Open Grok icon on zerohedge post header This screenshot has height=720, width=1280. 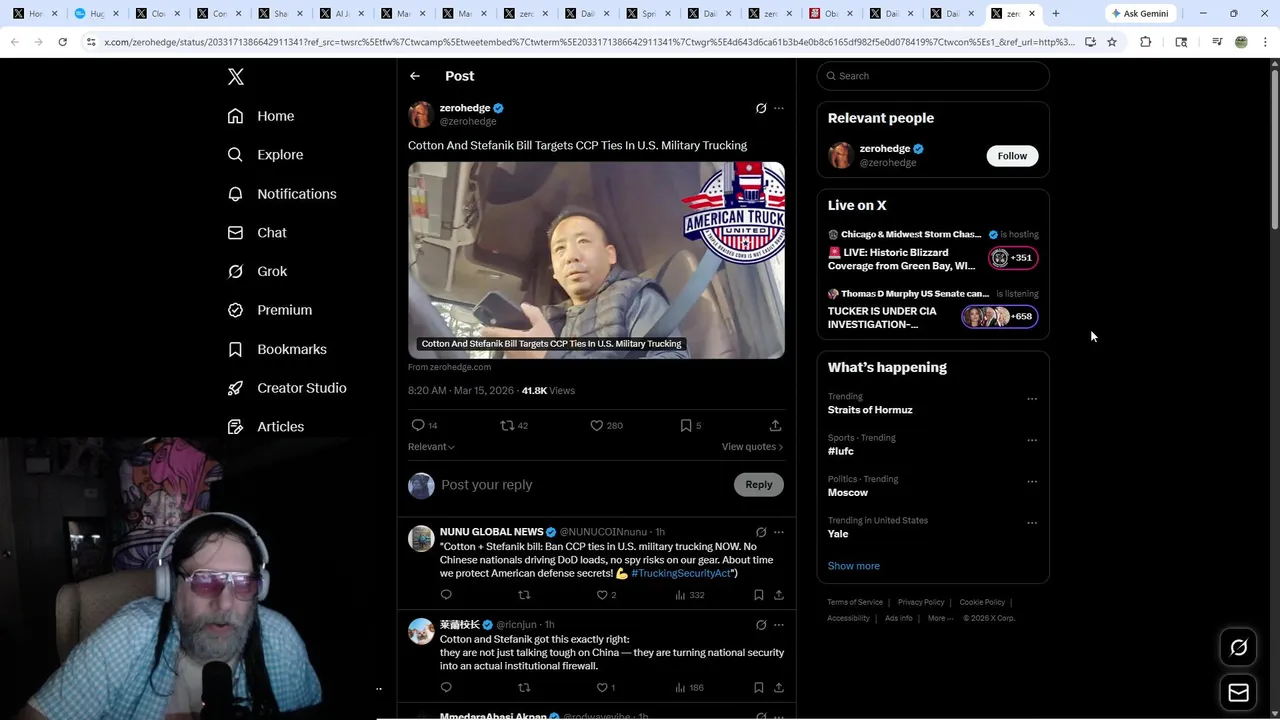761,108
